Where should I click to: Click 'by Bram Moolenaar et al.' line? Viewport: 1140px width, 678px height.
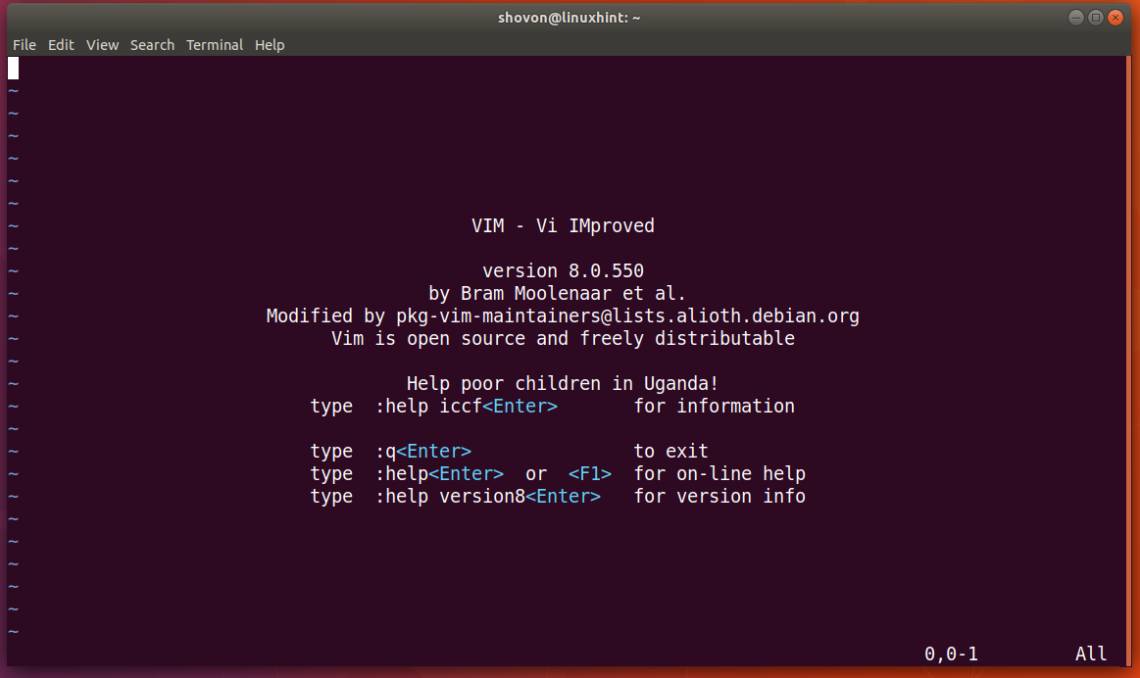coord(557,294)
